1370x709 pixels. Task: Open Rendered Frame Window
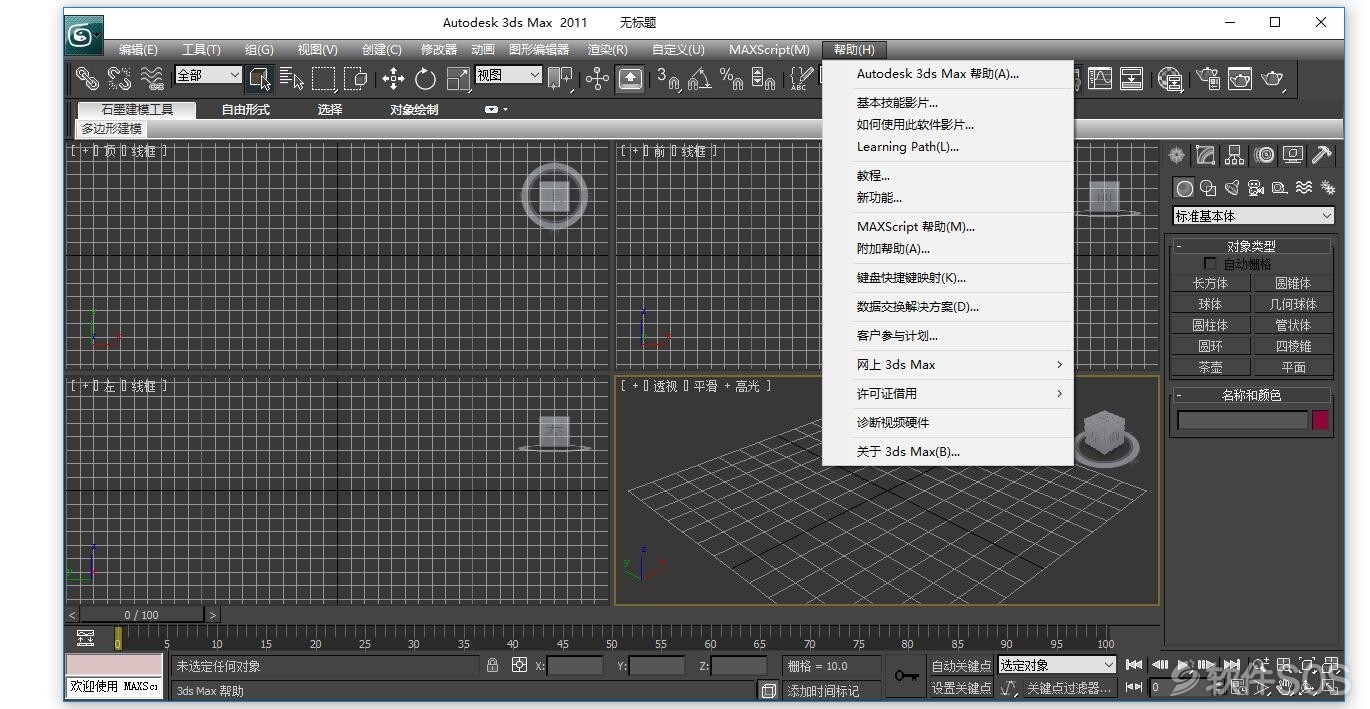tap(1240, 78)
